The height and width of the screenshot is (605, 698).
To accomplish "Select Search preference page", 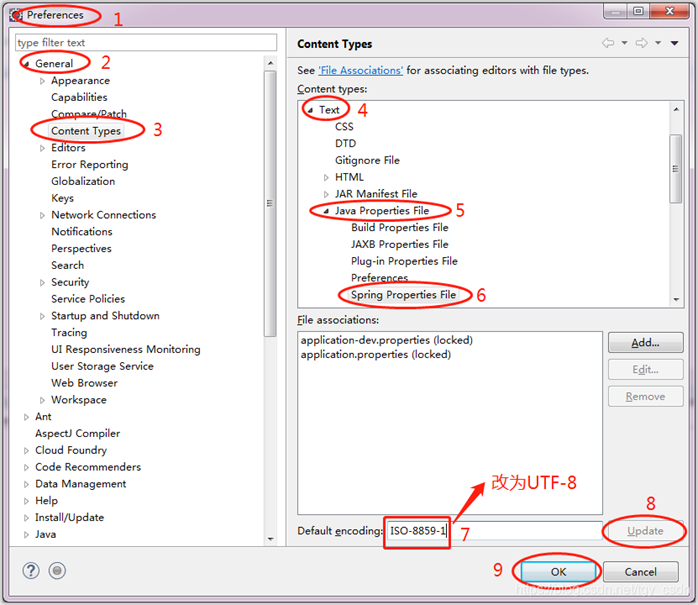I will pyautogui.click(x=68, y=265).
